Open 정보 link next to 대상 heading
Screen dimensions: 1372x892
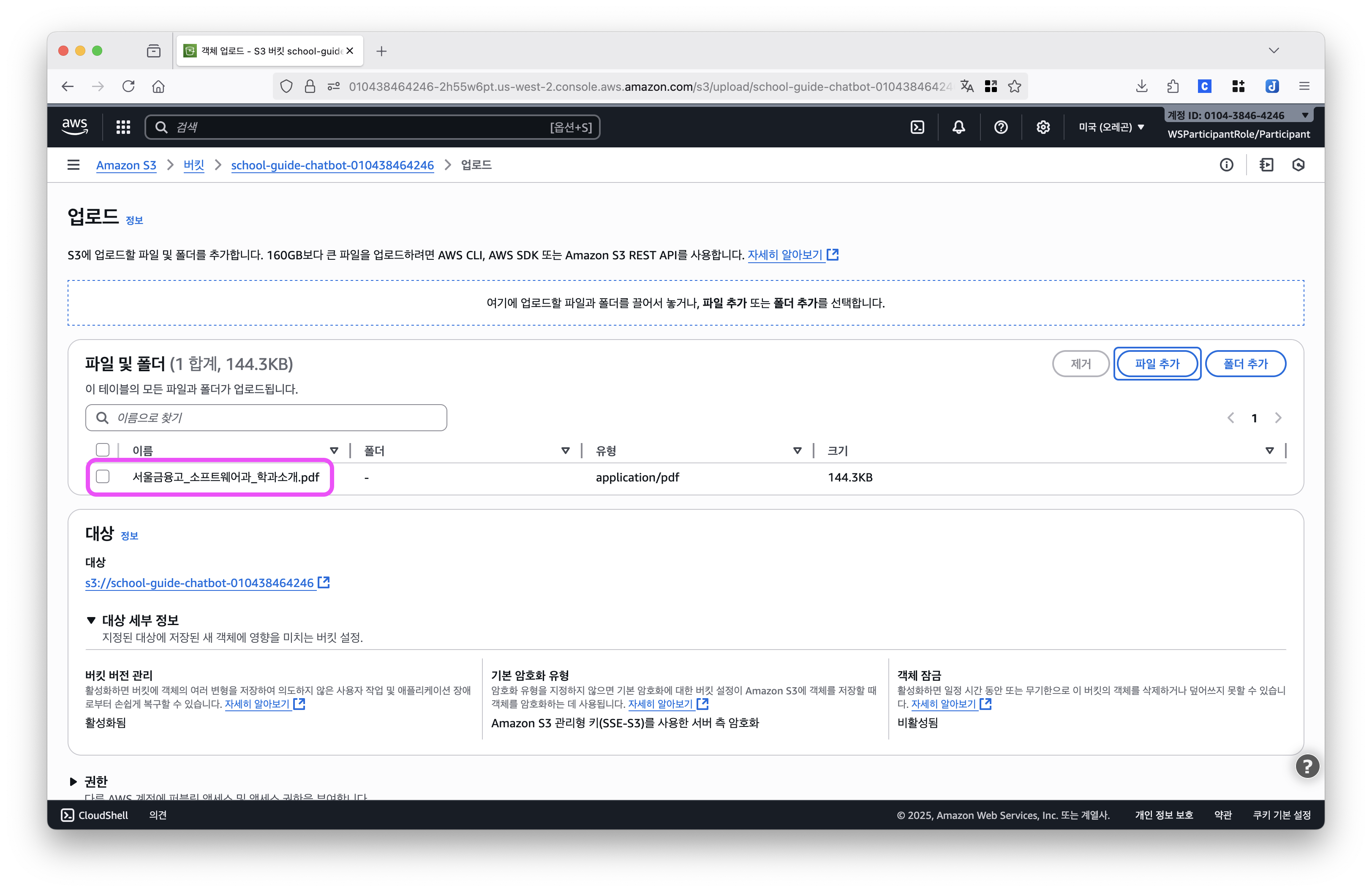pyautogui.click(x=129, y=535)
